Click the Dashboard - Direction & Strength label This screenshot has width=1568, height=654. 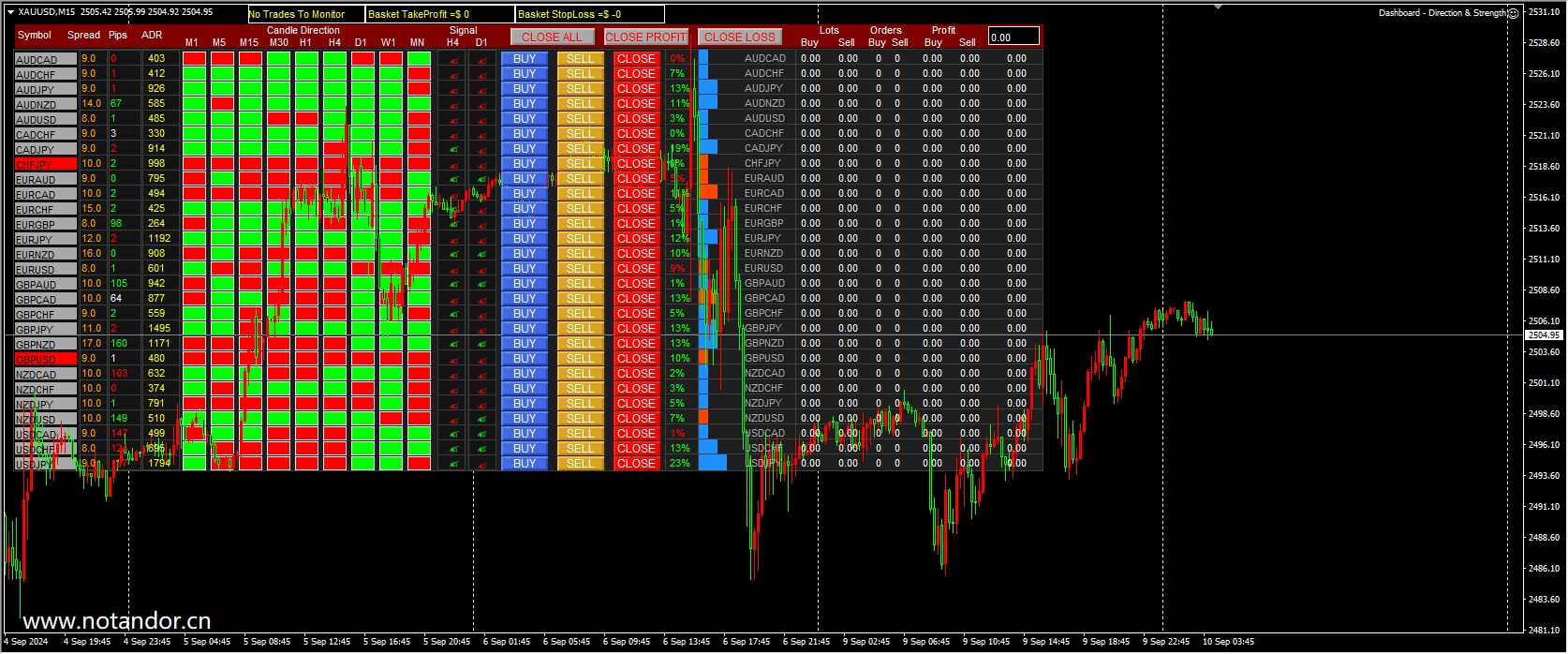pos(1442,13)
